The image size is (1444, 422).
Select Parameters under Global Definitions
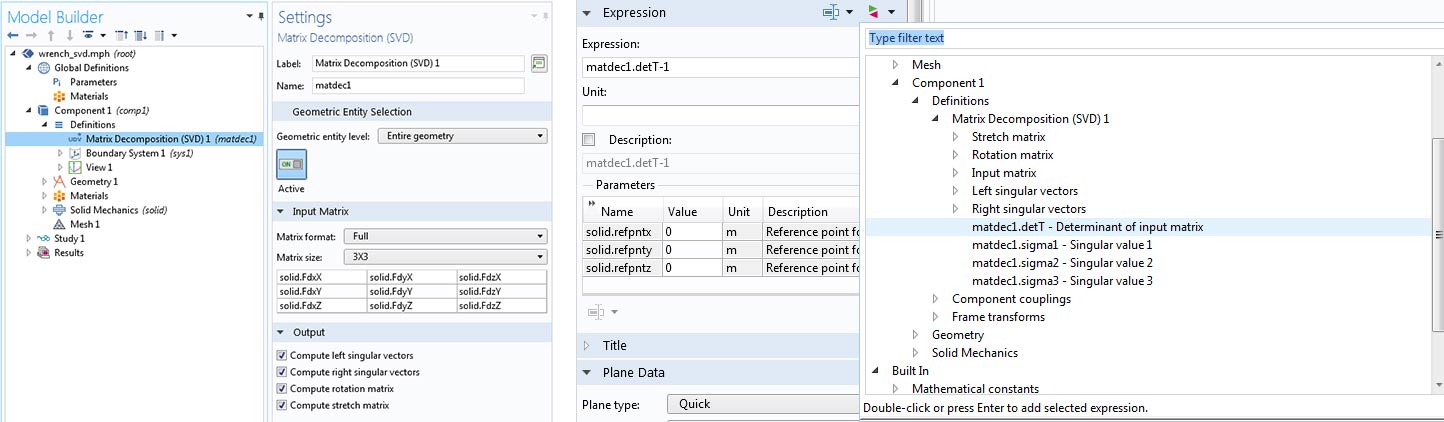tap(93, 82)
